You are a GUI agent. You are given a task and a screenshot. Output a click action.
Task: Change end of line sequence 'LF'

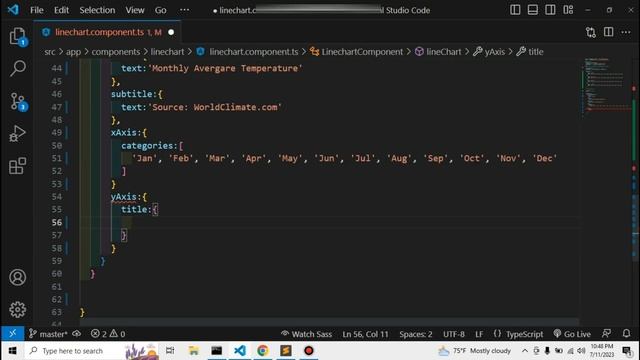tap(479, 334)
